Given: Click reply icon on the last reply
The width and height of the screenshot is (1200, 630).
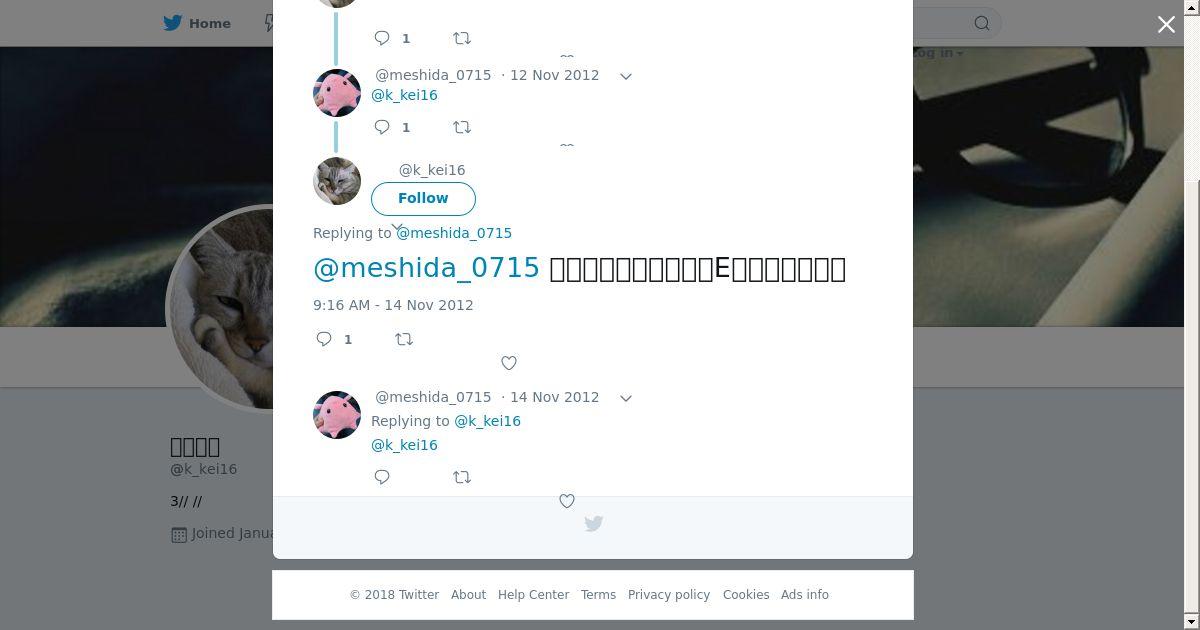Looking at the screenshot, I should coord(382,477).
